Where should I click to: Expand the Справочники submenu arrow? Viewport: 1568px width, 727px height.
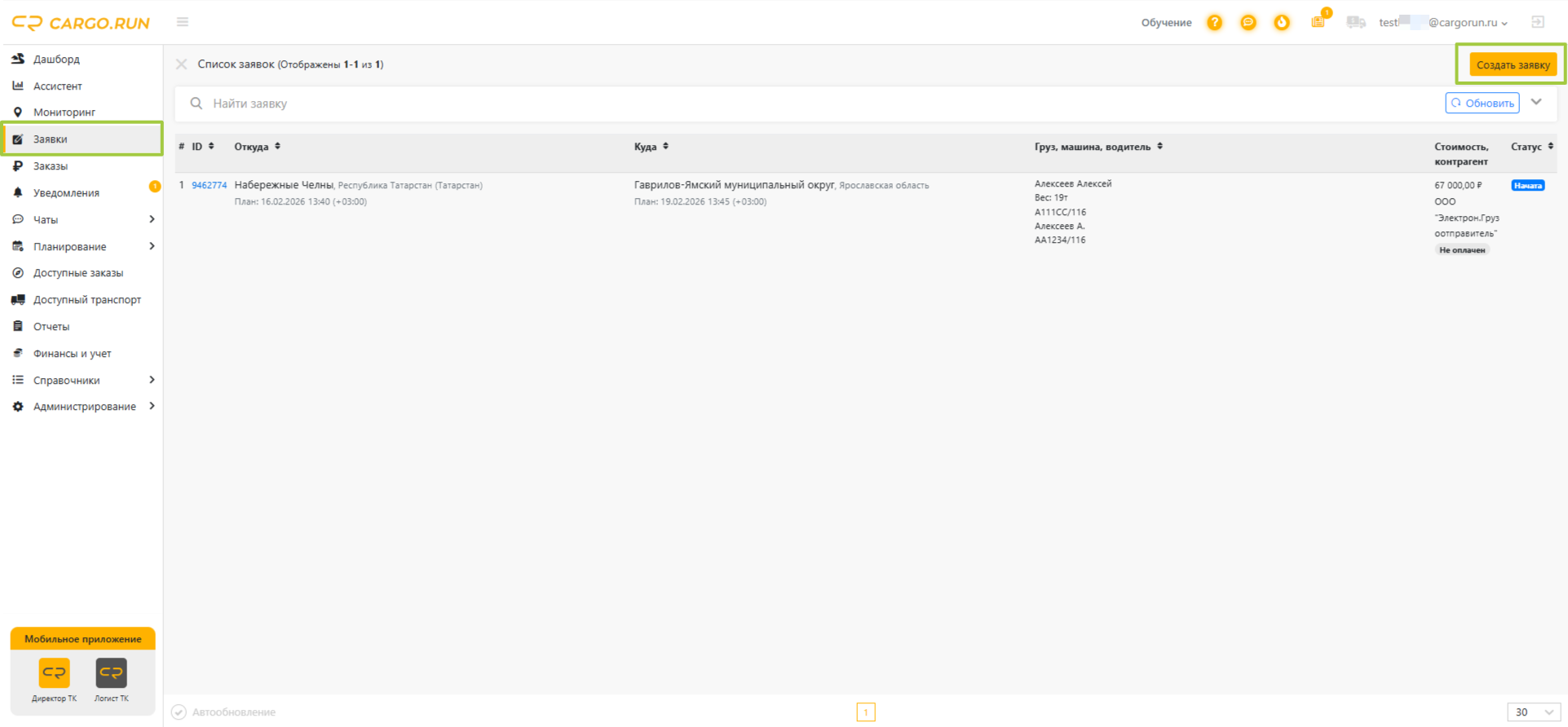click(x=152, y=380)
